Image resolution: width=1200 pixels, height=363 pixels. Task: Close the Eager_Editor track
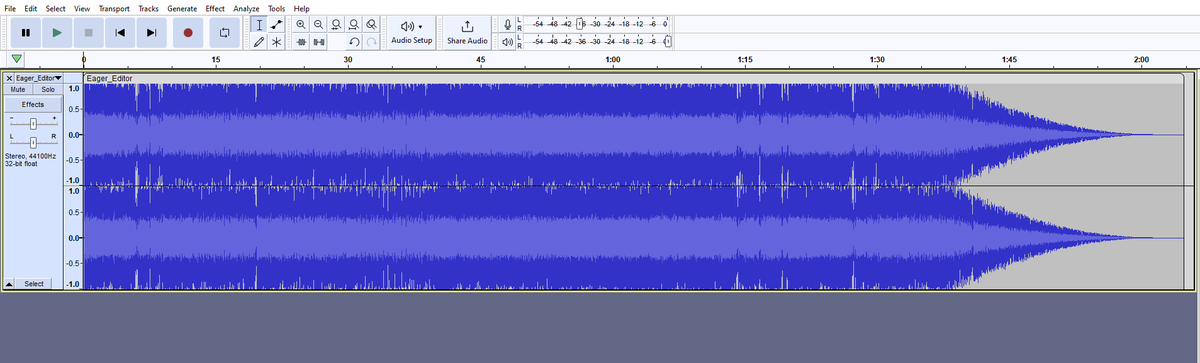click(x=9, y=77)
